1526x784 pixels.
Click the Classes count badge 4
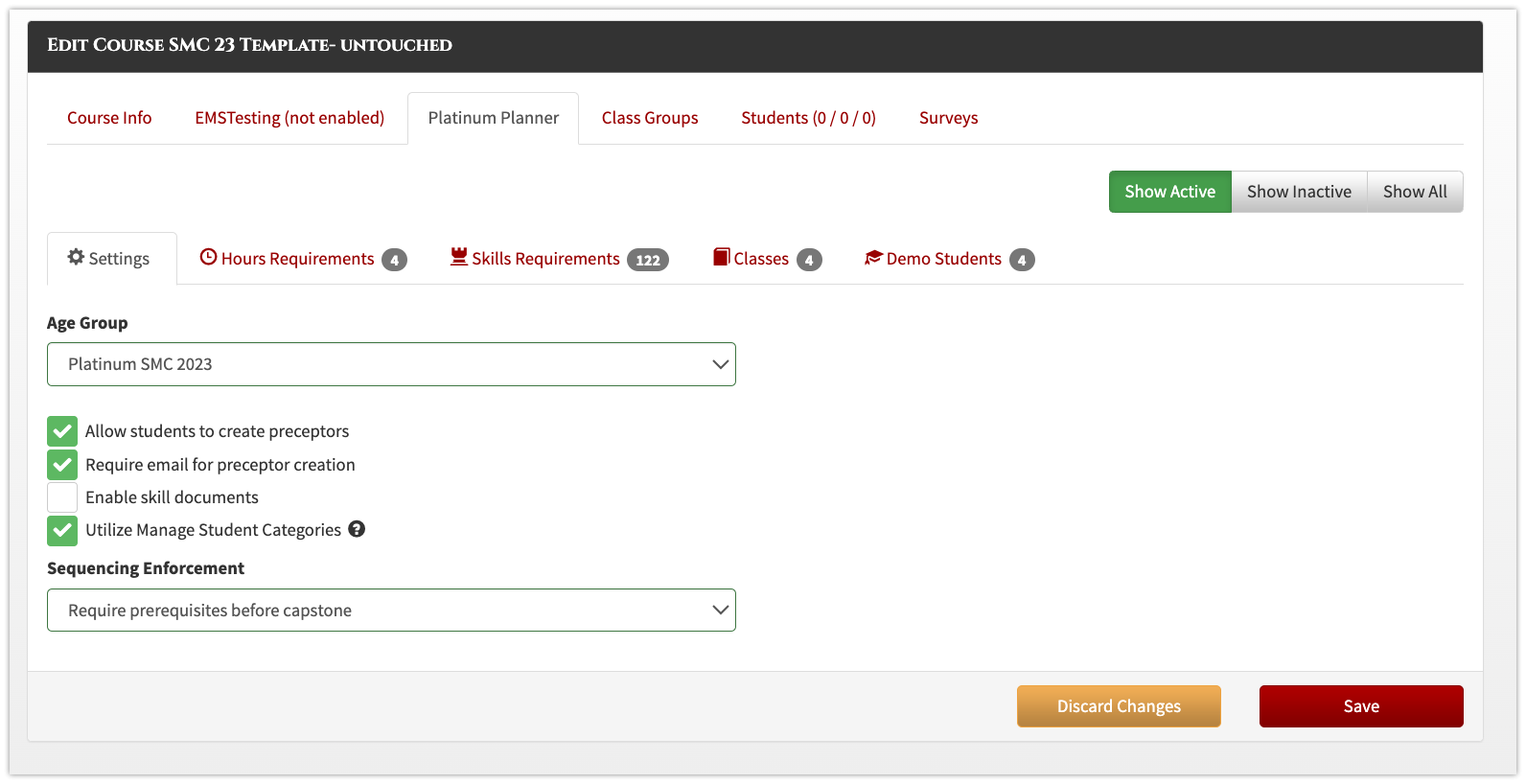pyautogui.click(x=809, y=260)
